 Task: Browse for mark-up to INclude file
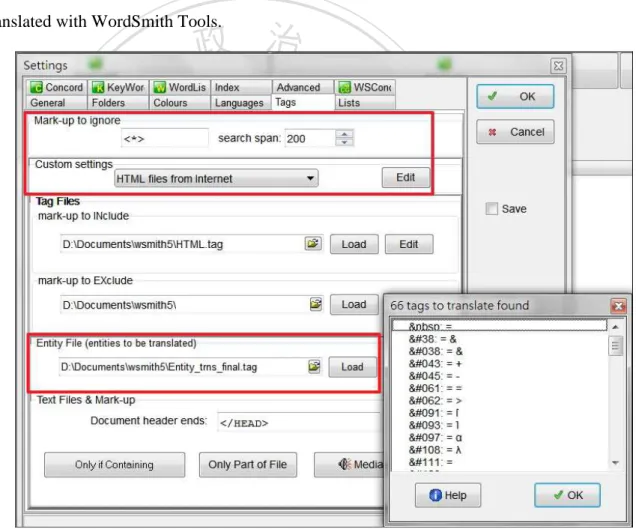tap(313, 243)
